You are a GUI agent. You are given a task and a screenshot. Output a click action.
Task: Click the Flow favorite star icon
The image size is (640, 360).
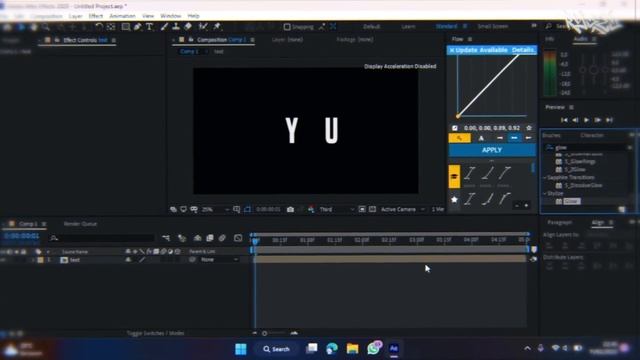pyautogui.click(x=529, y=128)
